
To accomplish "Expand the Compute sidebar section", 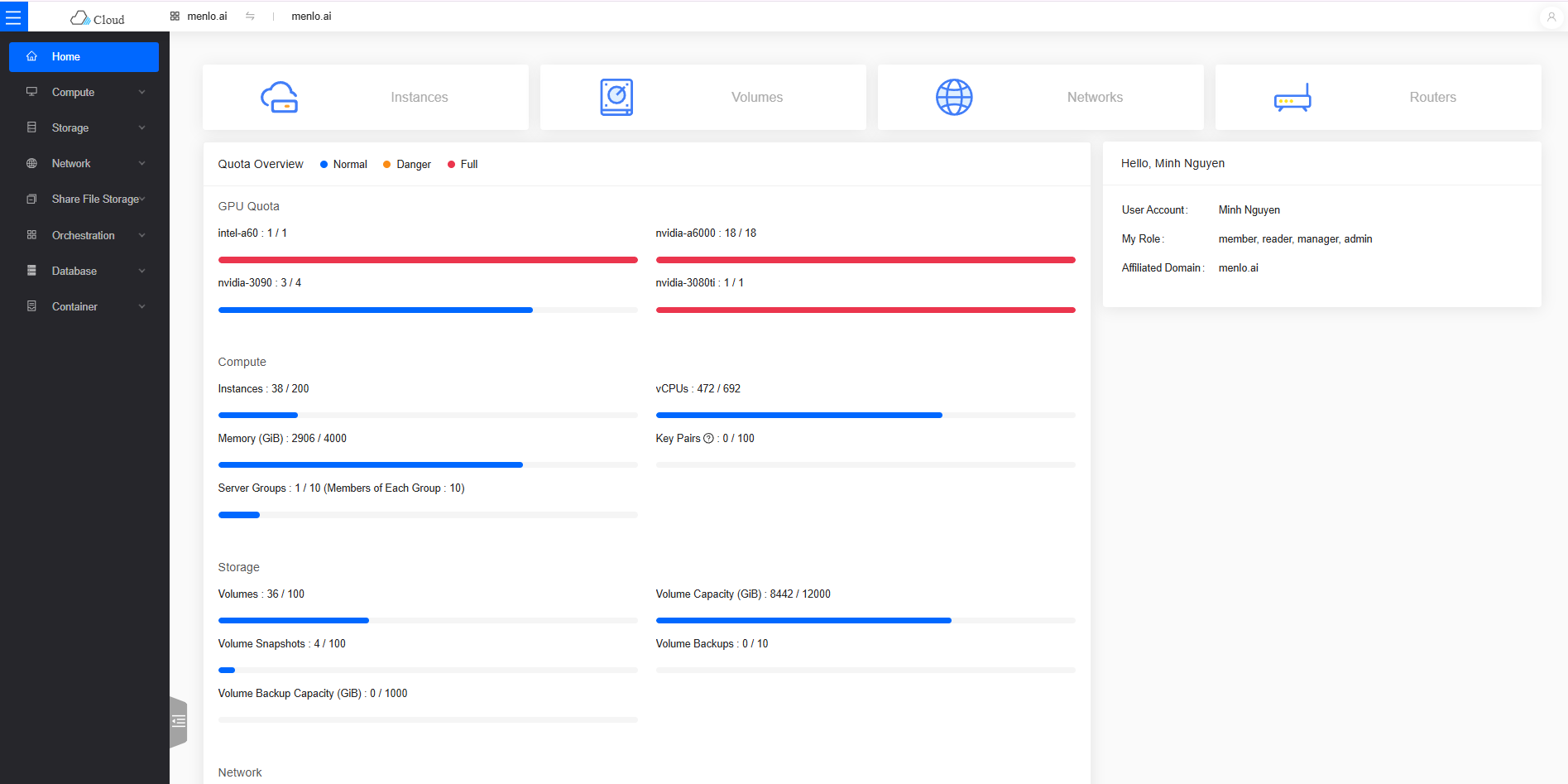I will pyautogui.click(x=84, y=92).
